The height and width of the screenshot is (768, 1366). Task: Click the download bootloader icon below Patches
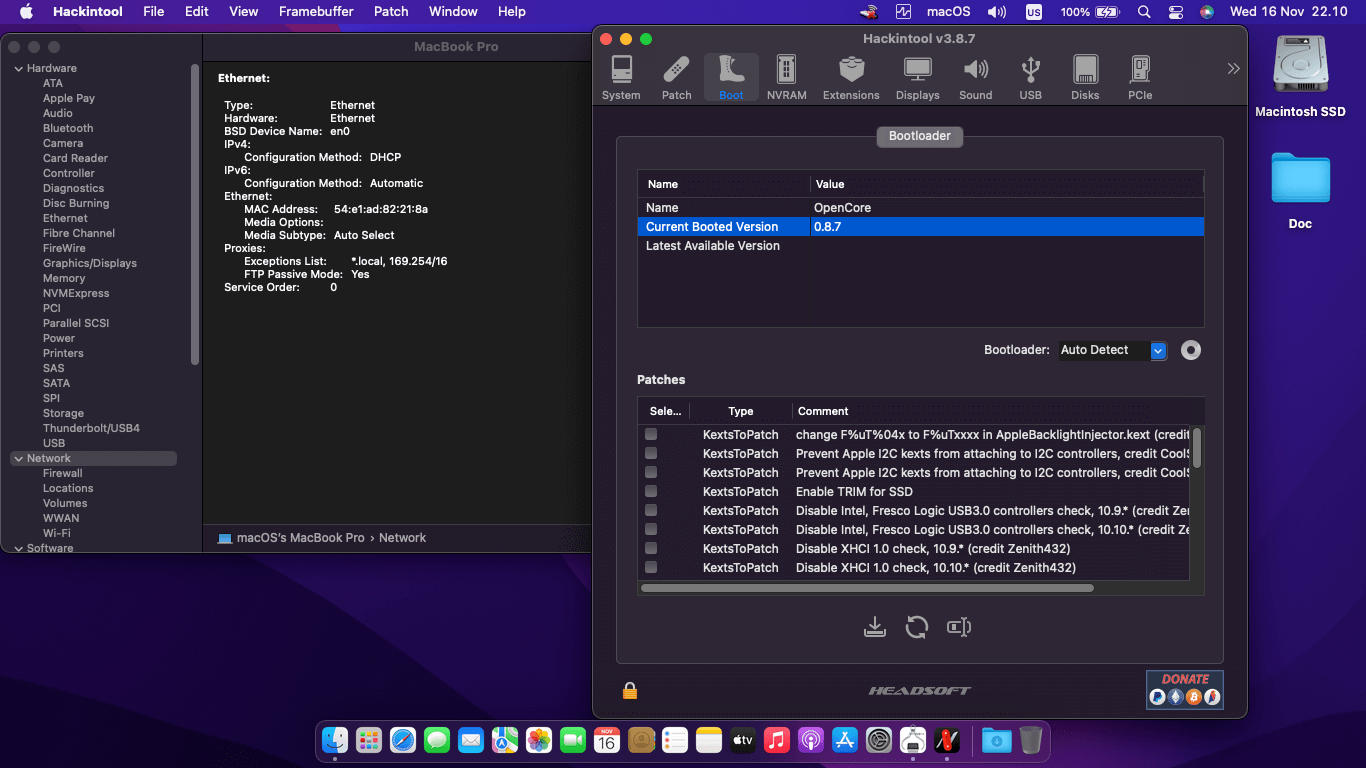875,627
